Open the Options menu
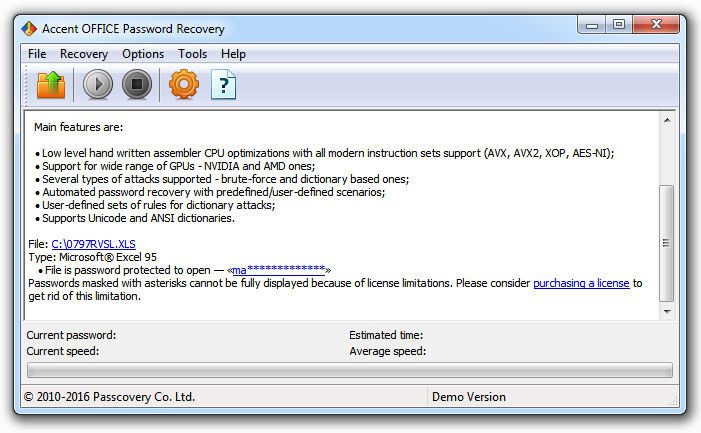This screenshot has width=701, height=433. pyautogui.click(x=143, y=54)
